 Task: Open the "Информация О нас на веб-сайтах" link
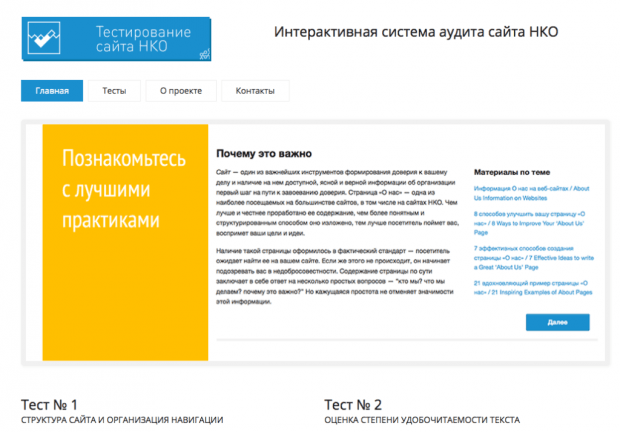pos(530,192)
